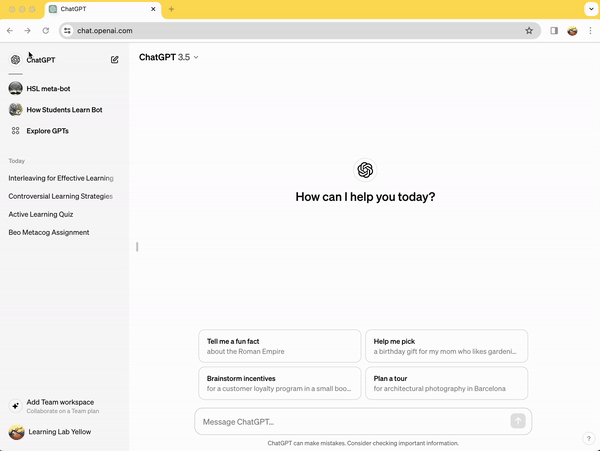The width and height of the screenshot is (600, 451).
Task: Collapse the sidebar using the handle
Action: (x=137, y=247)
